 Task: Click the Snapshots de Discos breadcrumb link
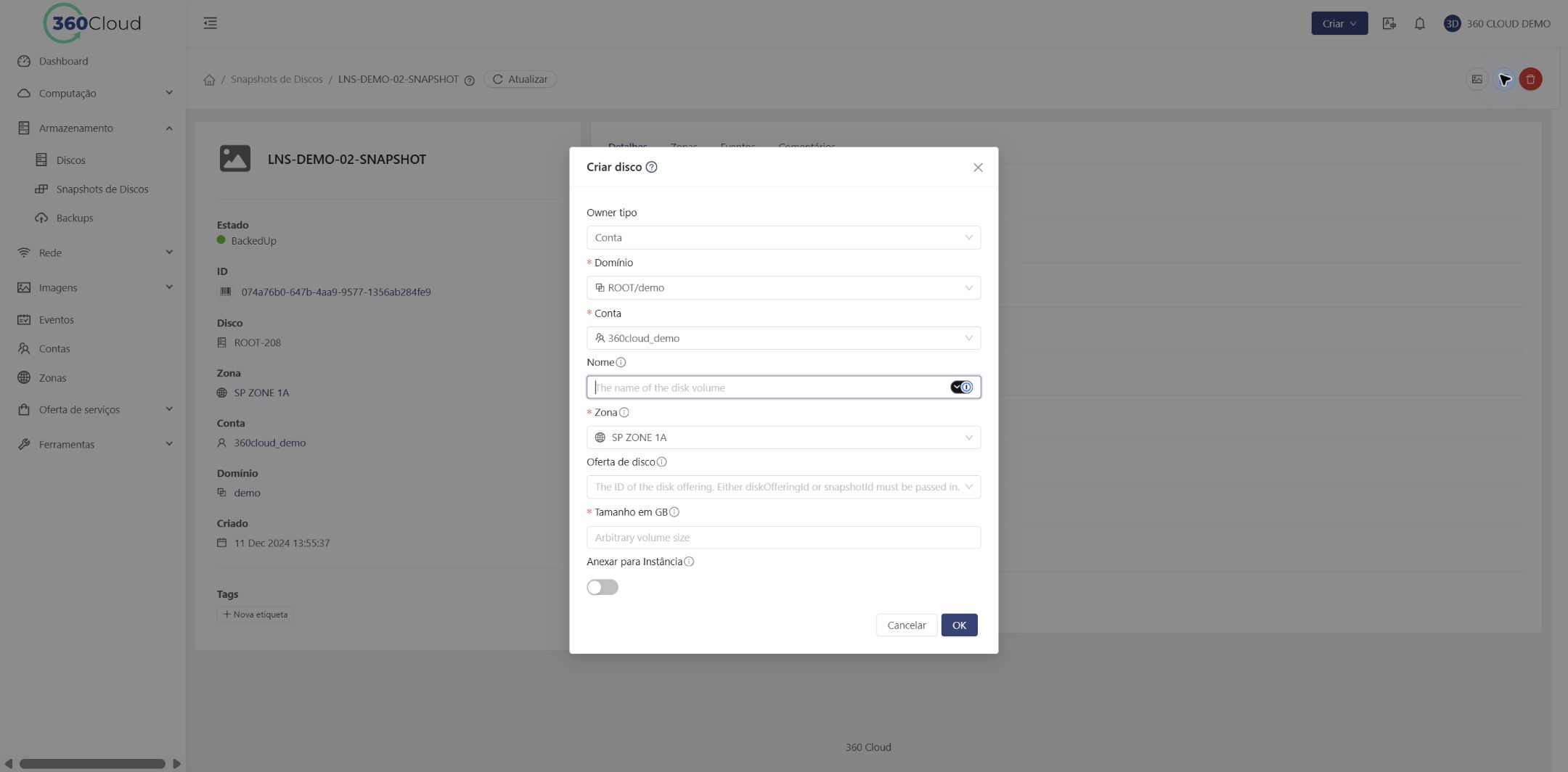click(277, 79)
